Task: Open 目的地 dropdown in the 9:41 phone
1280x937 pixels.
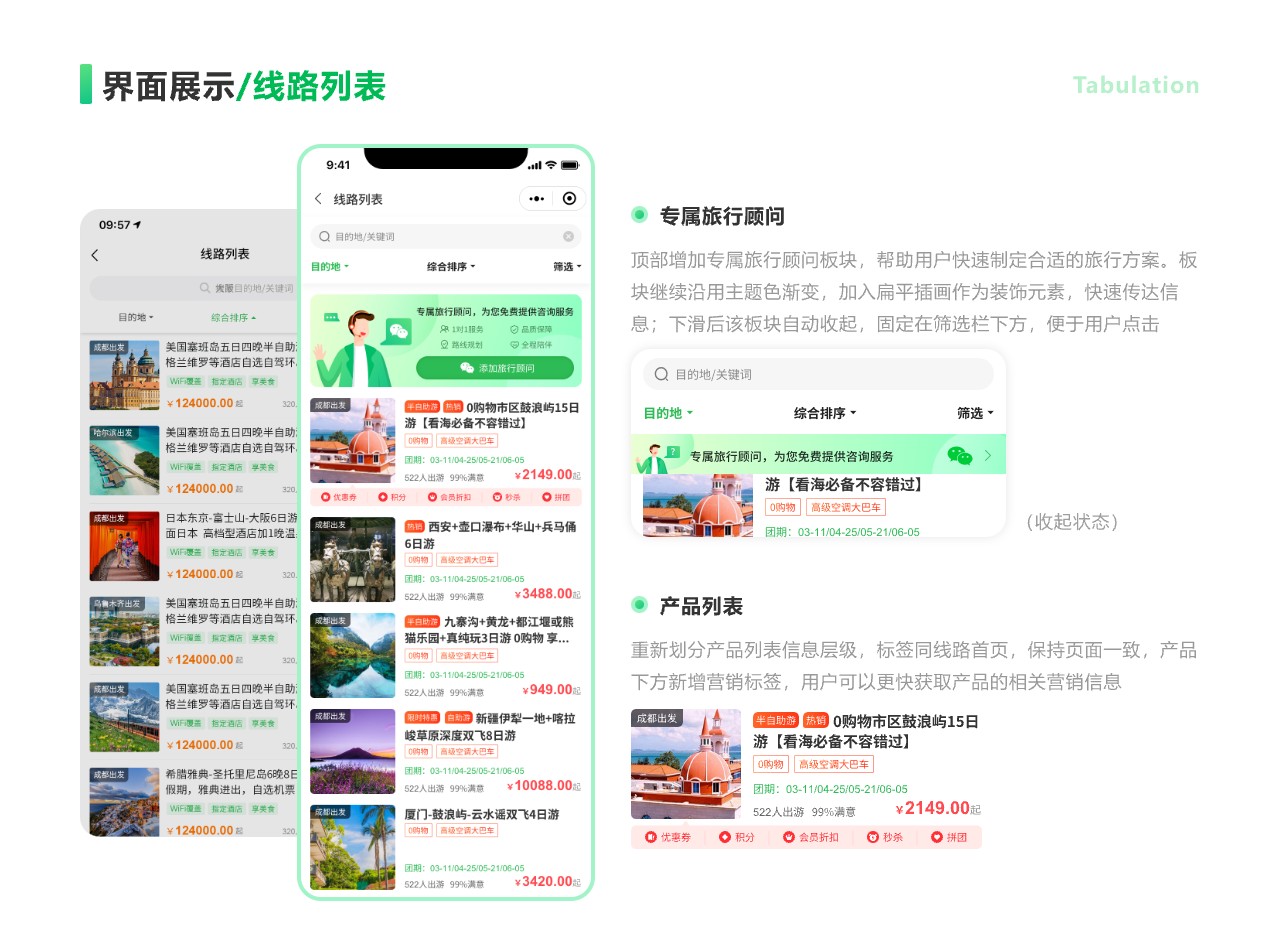Action: coord(330,267)
